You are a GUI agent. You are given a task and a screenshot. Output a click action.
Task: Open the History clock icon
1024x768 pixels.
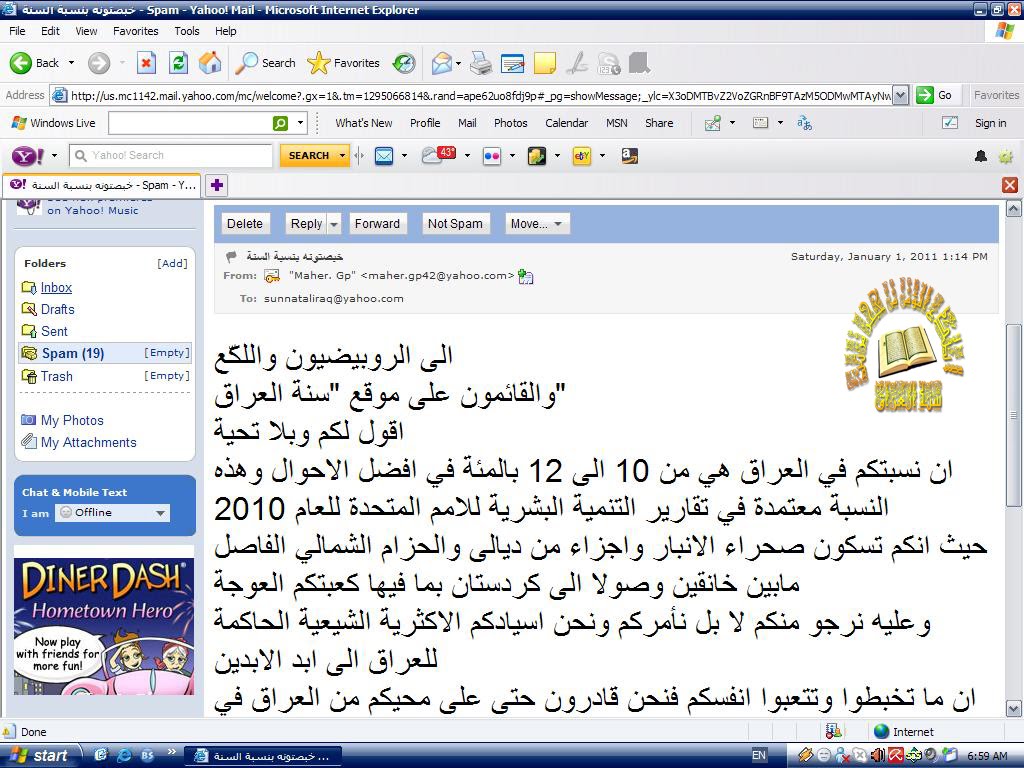tap(404, 63)
